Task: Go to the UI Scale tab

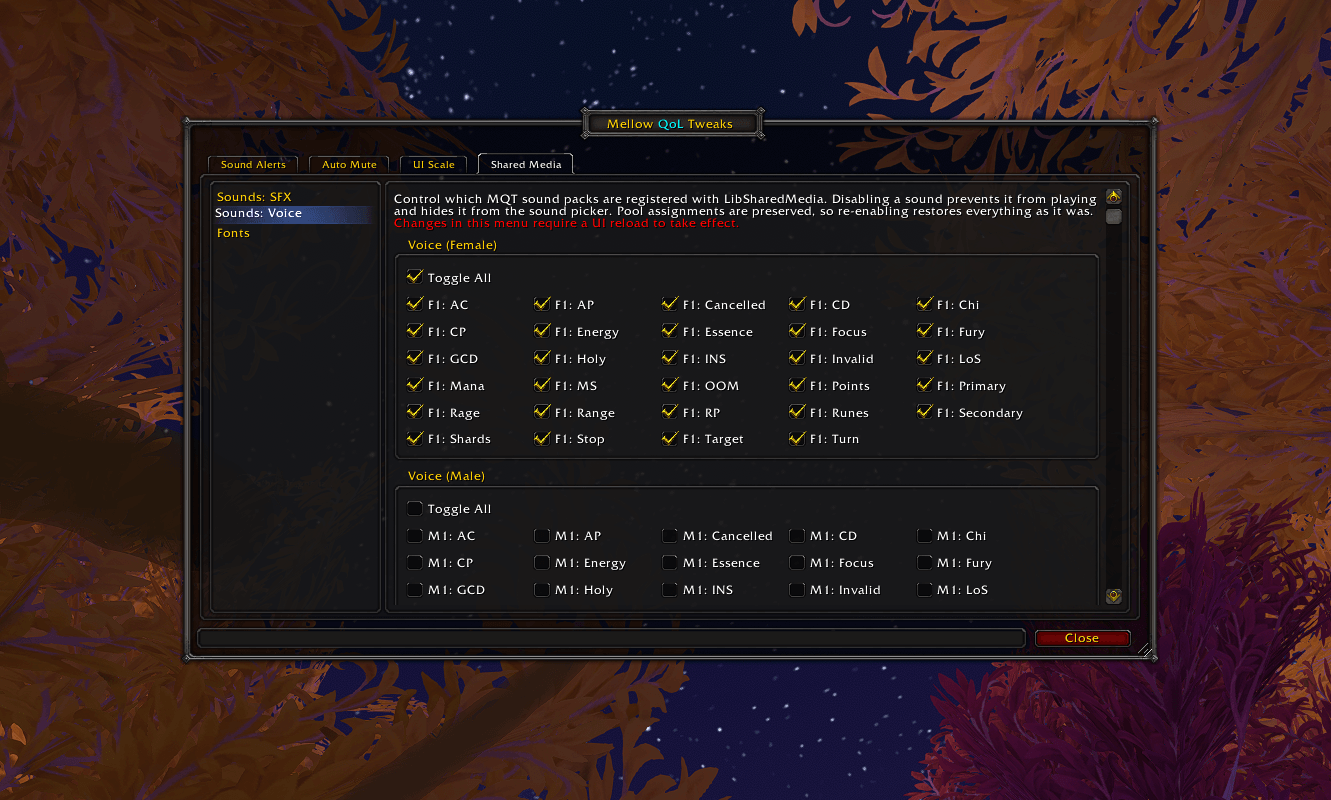Action: (x=434, y=164)
